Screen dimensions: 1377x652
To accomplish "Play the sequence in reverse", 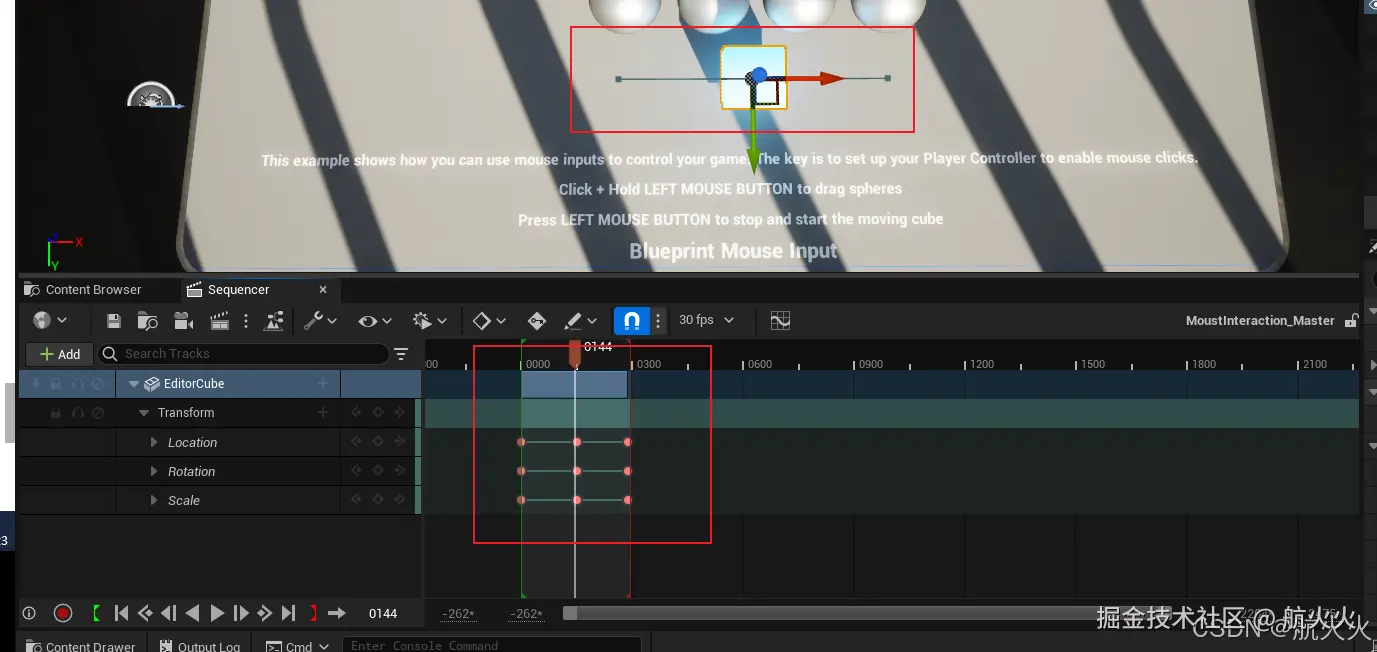I will (192, 613).
